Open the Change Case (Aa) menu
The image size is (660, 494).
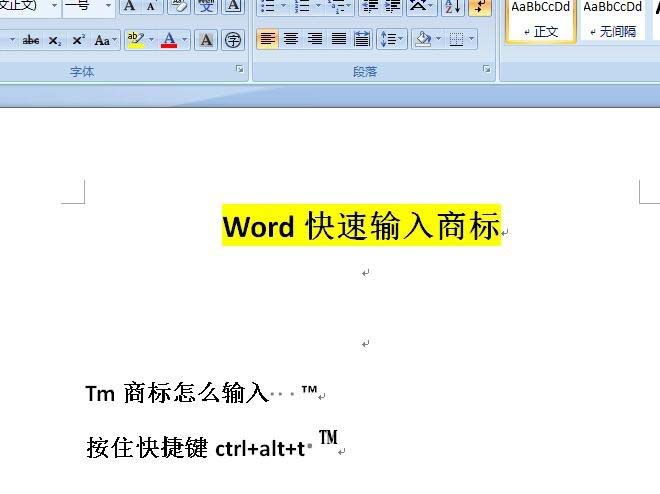tap(105, 40)
